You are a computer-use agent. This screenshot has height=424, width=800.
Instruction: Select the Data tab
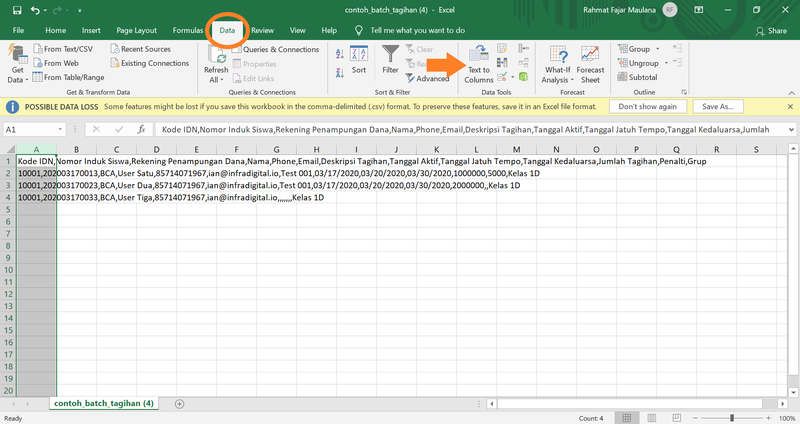227,31
